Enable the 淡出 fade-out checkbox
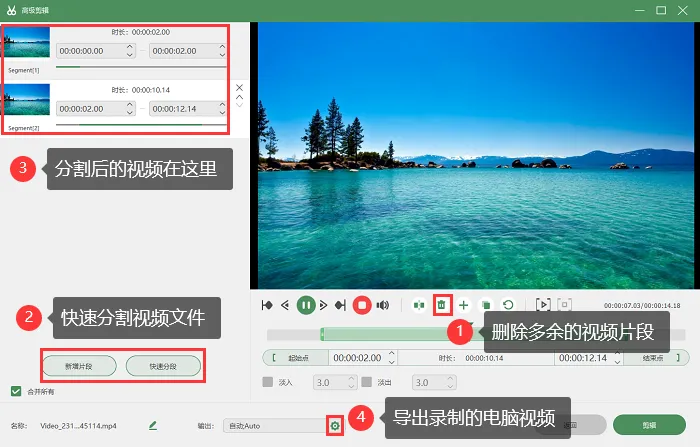 tap(367, 382)
